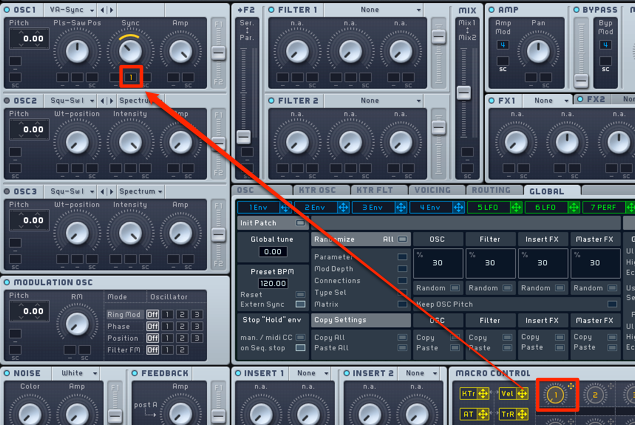Click Macro Control knob 2
Image resolution: width=635 pixels, height=425 pixels.
[x=595, y=395]
